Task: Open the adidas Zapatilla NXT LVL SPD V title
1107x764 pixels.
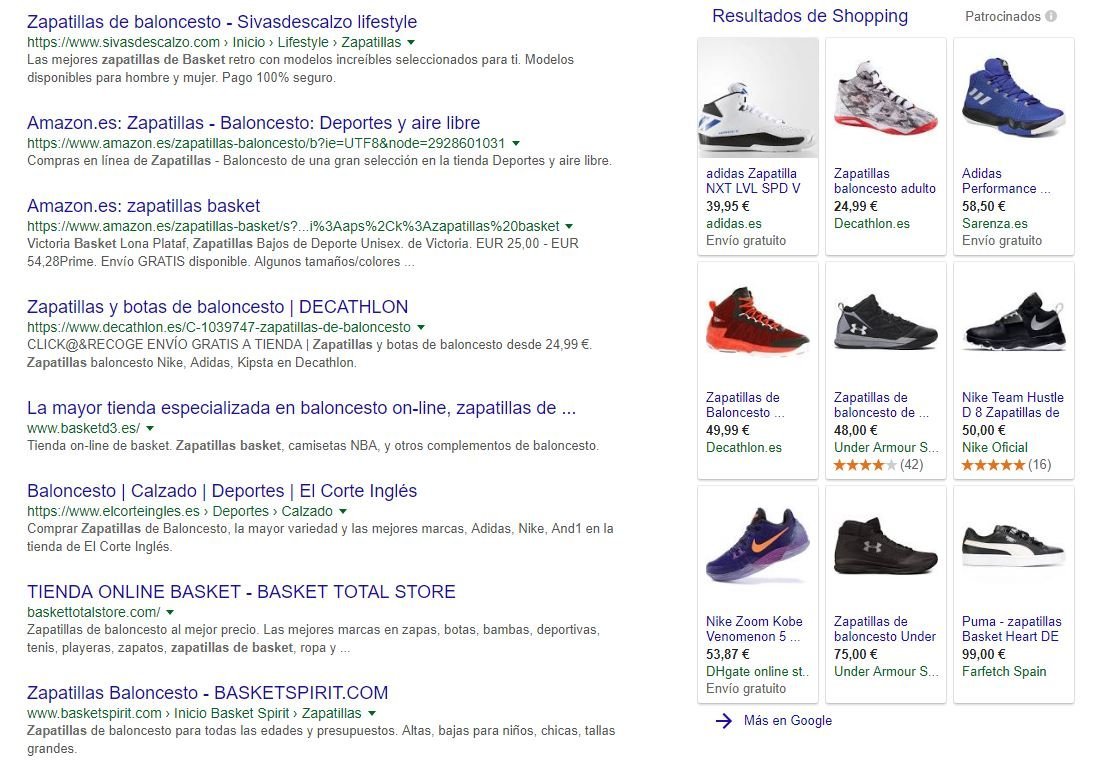Action: pyautogui.click(x=753, y=181)
